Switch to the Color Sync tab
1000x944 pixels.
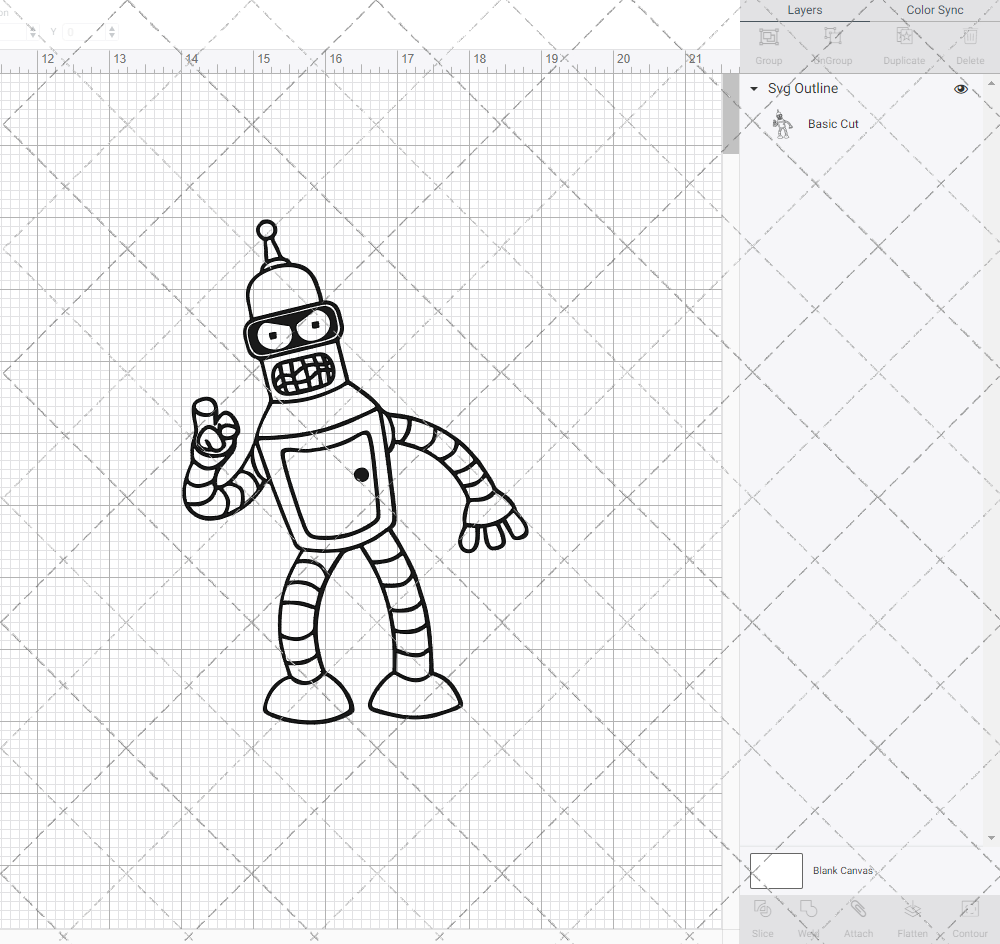click(x=934, y=10)
